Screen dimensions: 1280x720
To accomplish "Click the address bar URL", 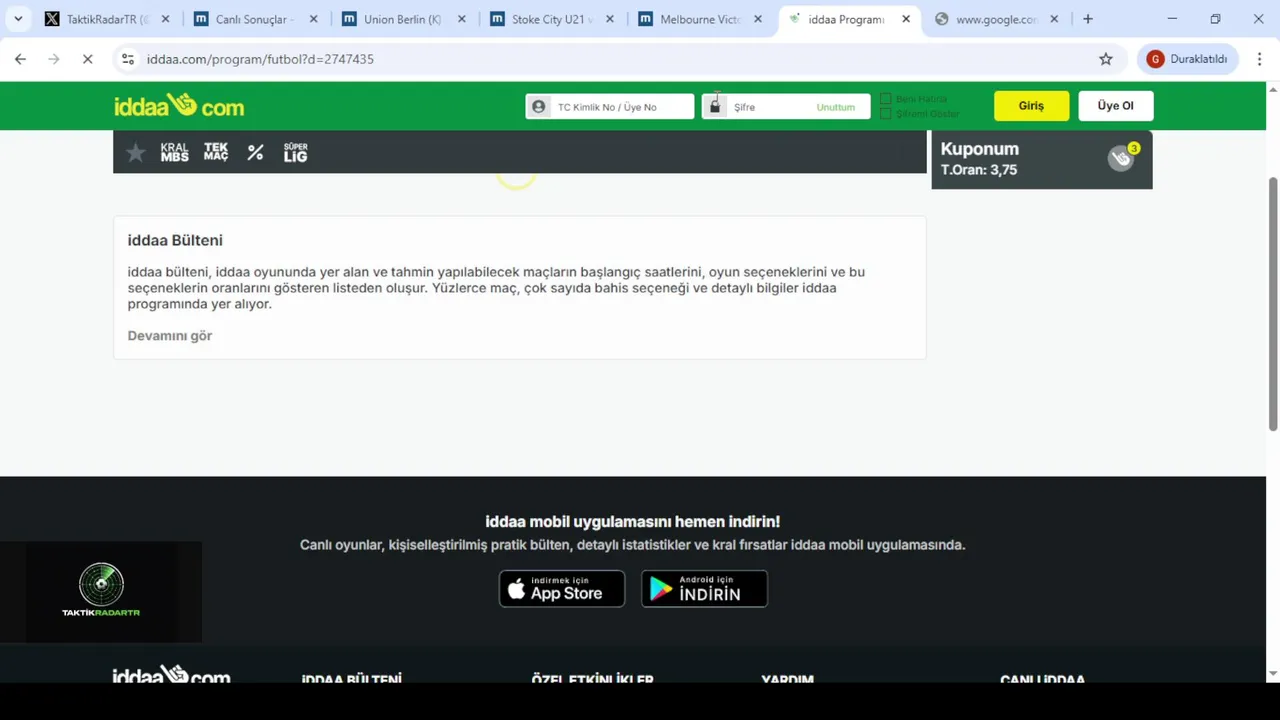I will (260, 59).
